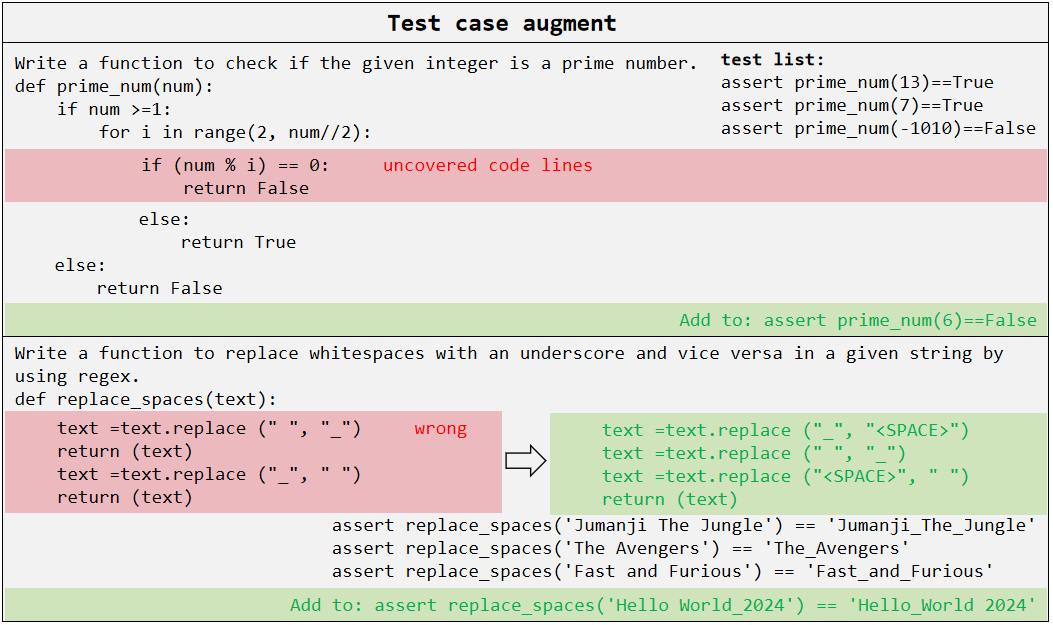Click the 'return True' code line
1053x625 pixels.
(x=238, y=242)
